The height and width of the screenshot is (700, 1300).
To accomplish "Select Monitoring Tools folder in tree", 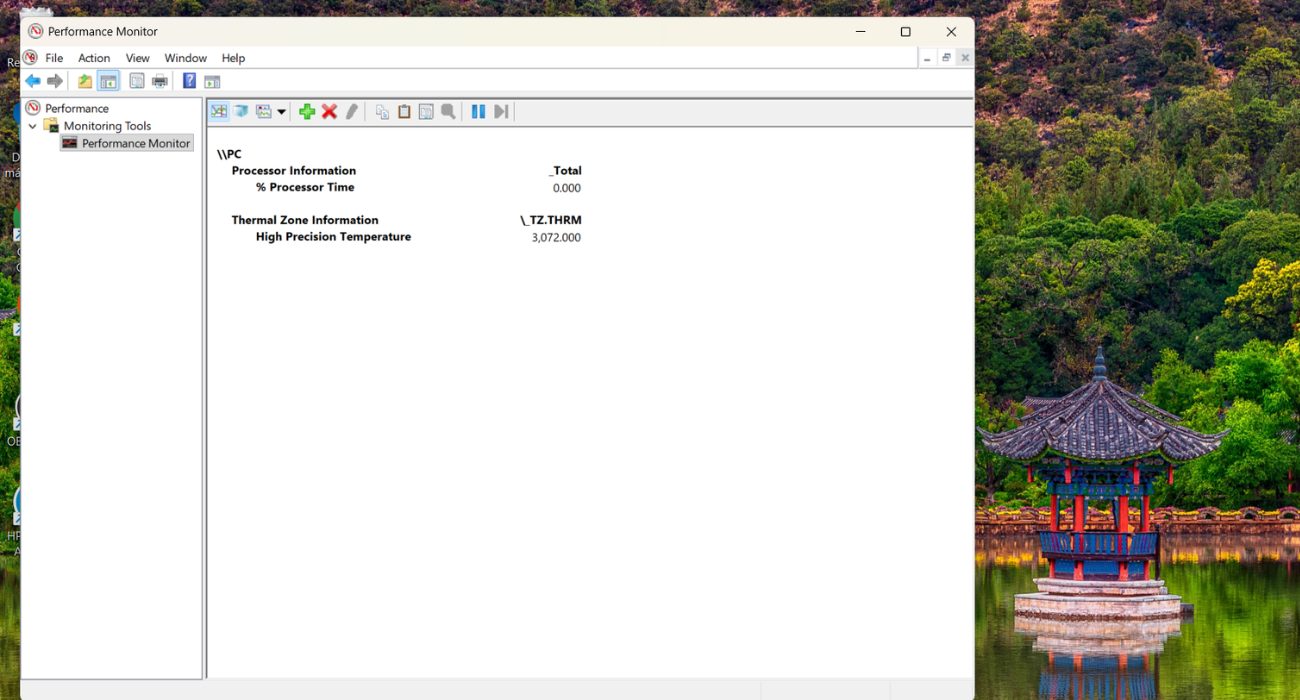I will click(107, 126).
